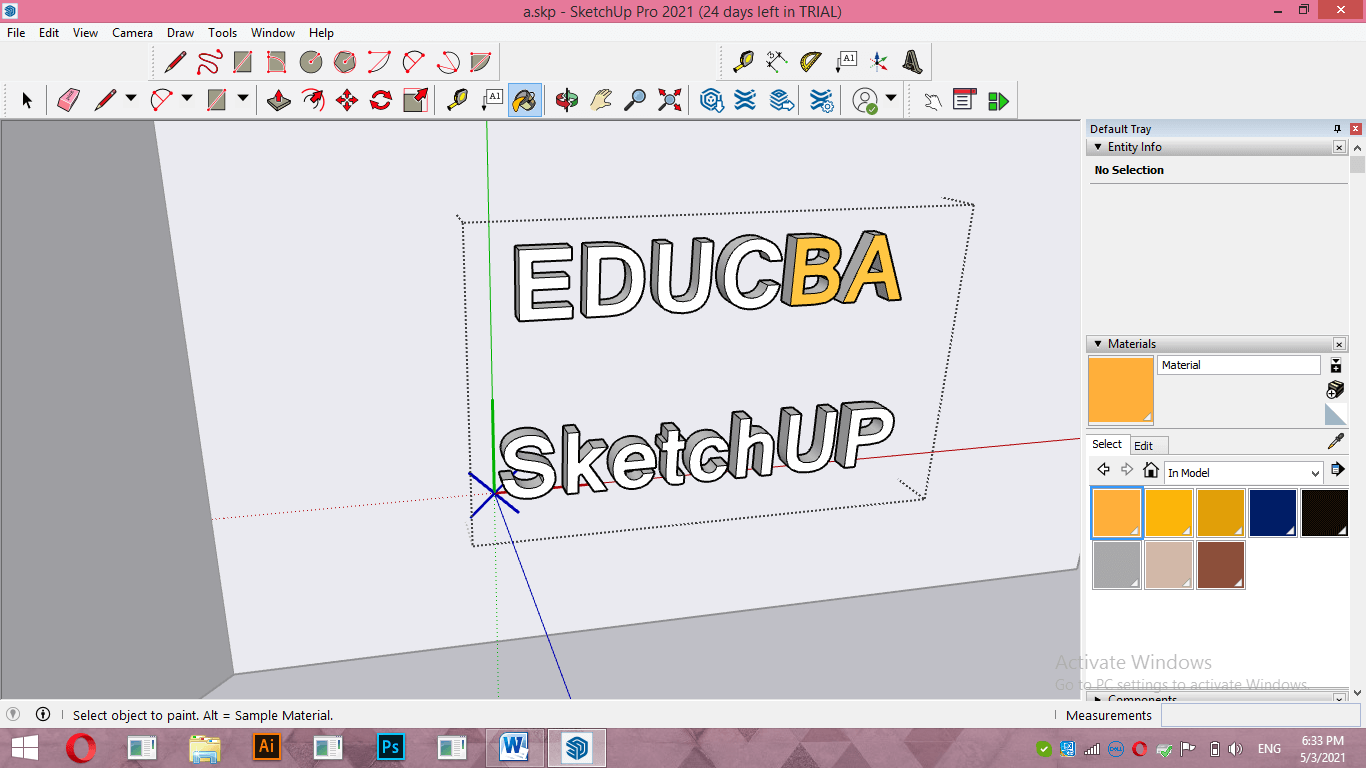Open the materials Details menu arrow
Screen dimensions: 1366x768
1337,470
